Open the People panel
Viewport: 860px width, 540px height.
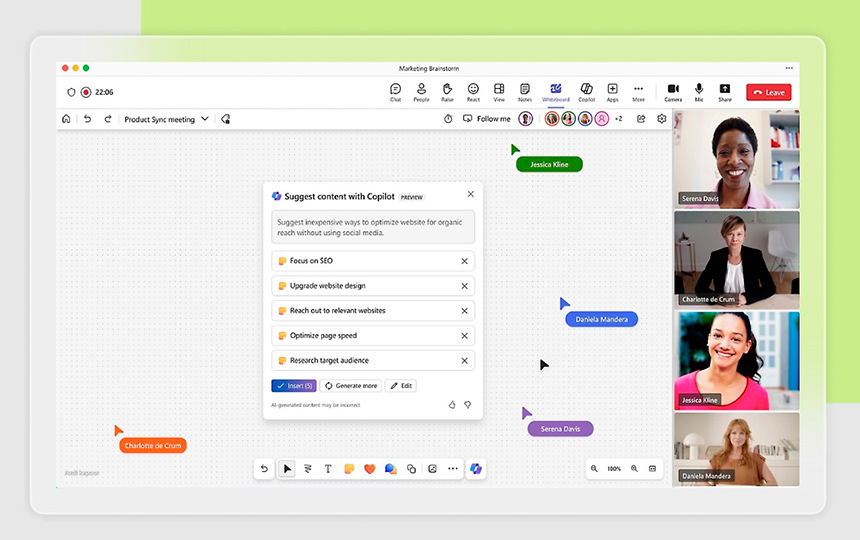click(421, 92)
